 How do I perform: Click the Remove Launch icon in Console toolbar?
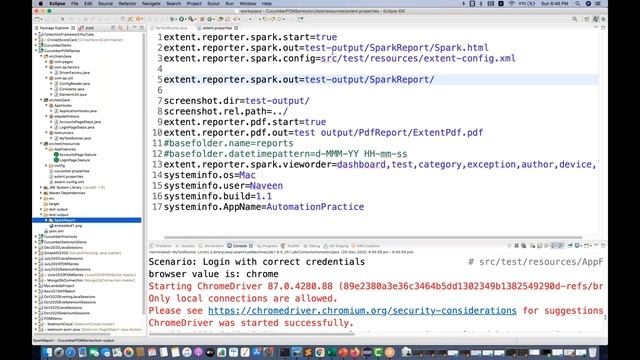coord(517,246)
